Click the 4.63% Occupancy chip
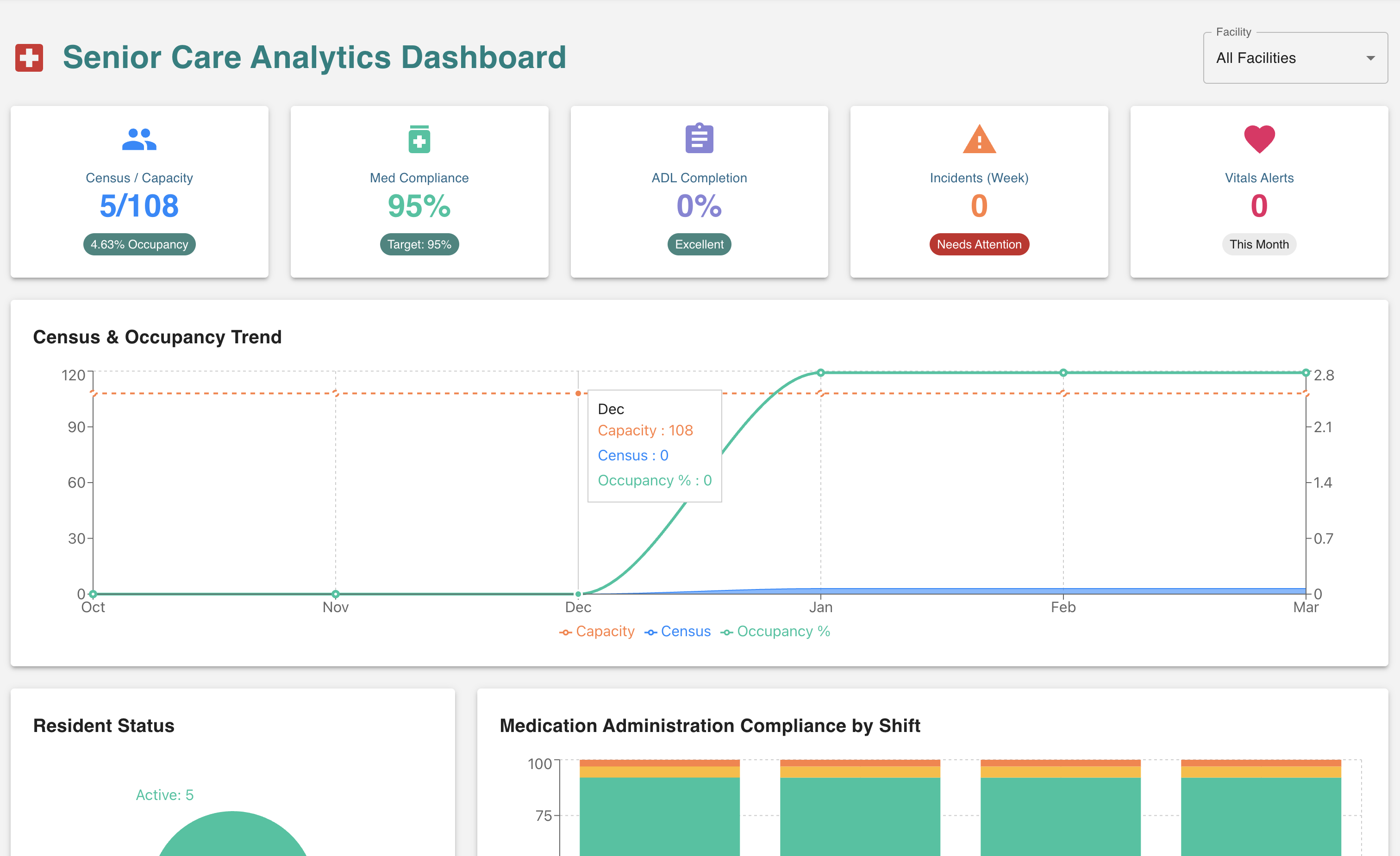1400x856 pixels. 139,244
